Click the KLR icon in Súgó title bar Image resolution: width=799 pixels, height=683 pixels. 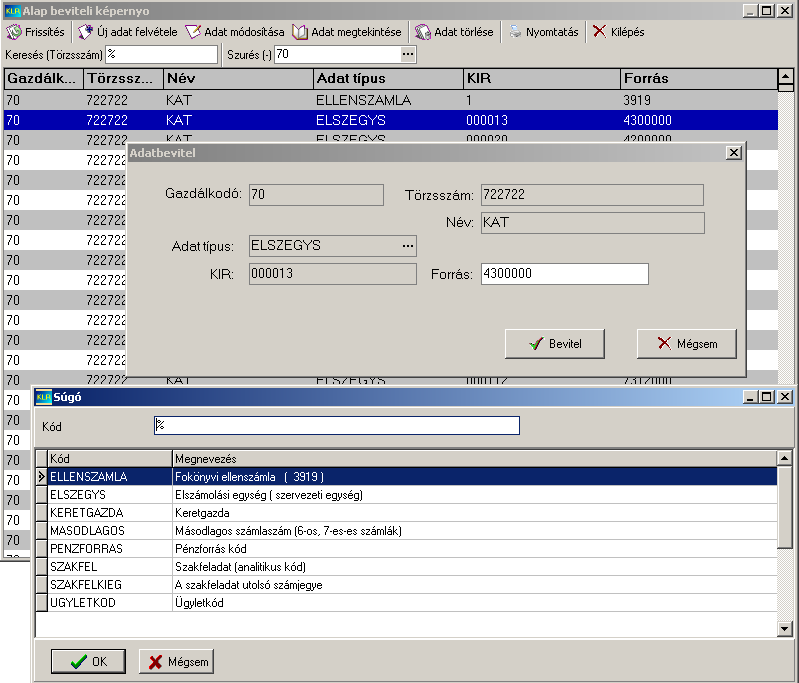click(x=44, y=397)
